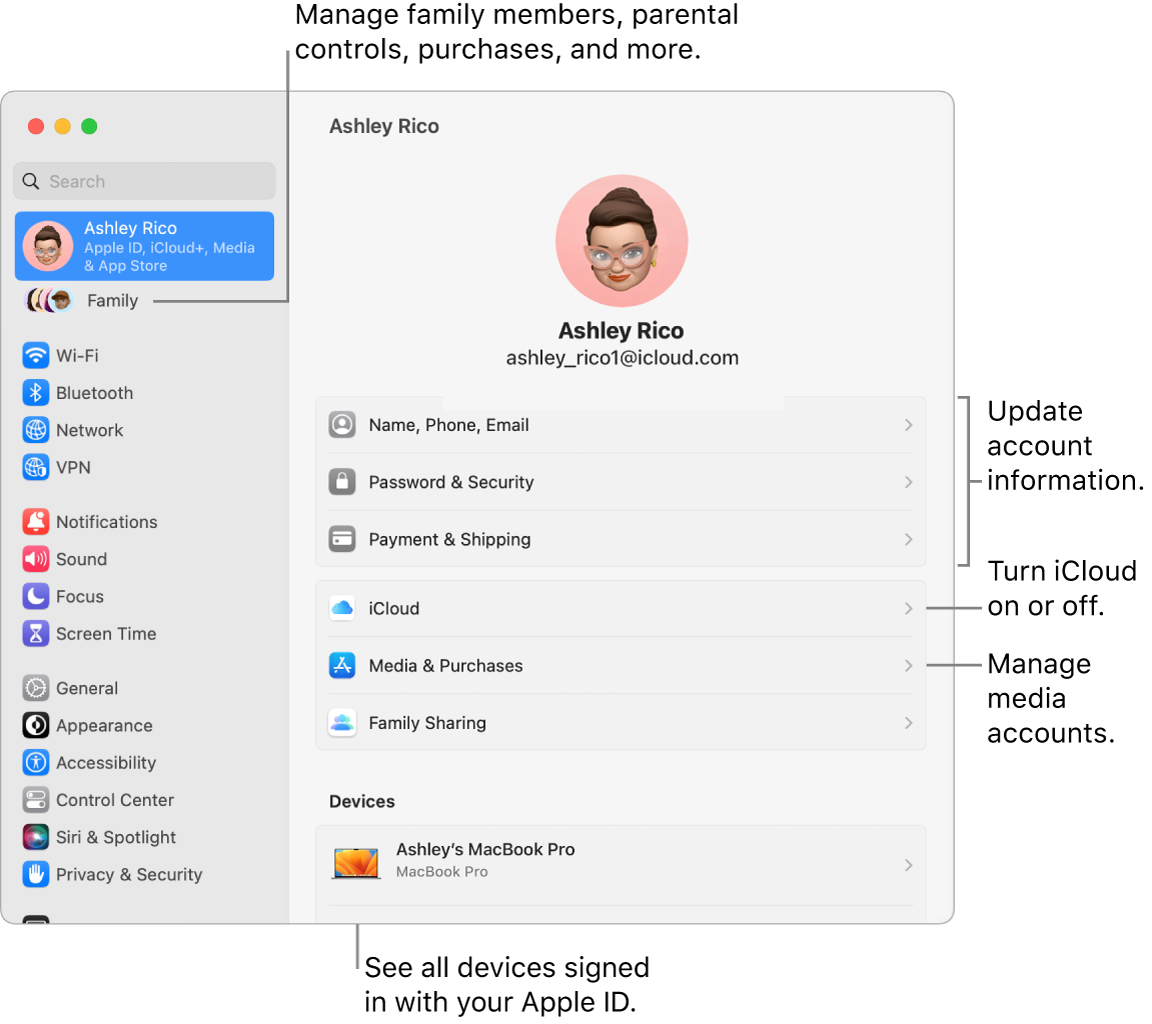The width and height of the screenshot is (1152, 1024).
Task: Open Screen Time settings
Action: [35, 633]
